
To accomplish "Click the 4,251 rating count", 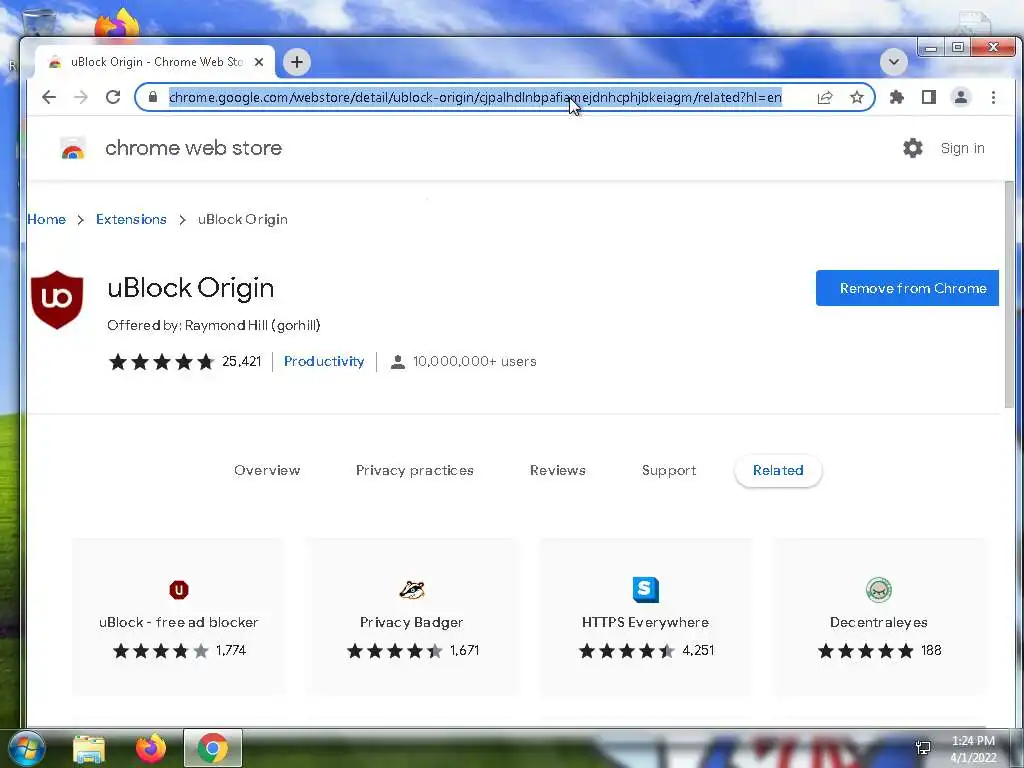I will pos(698,650).
